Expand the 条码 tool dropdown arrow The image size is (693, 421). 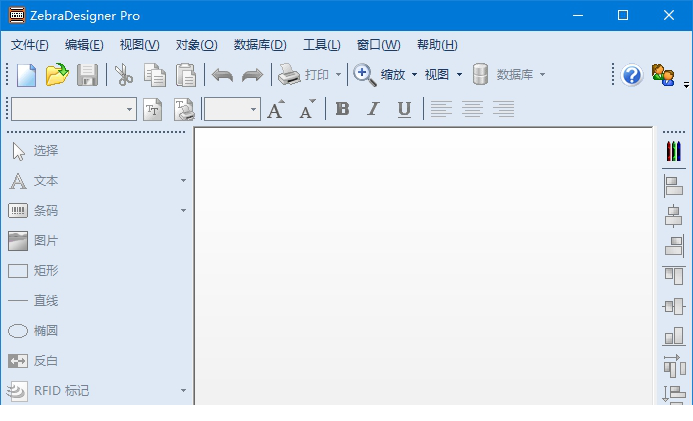coord(183,211)
